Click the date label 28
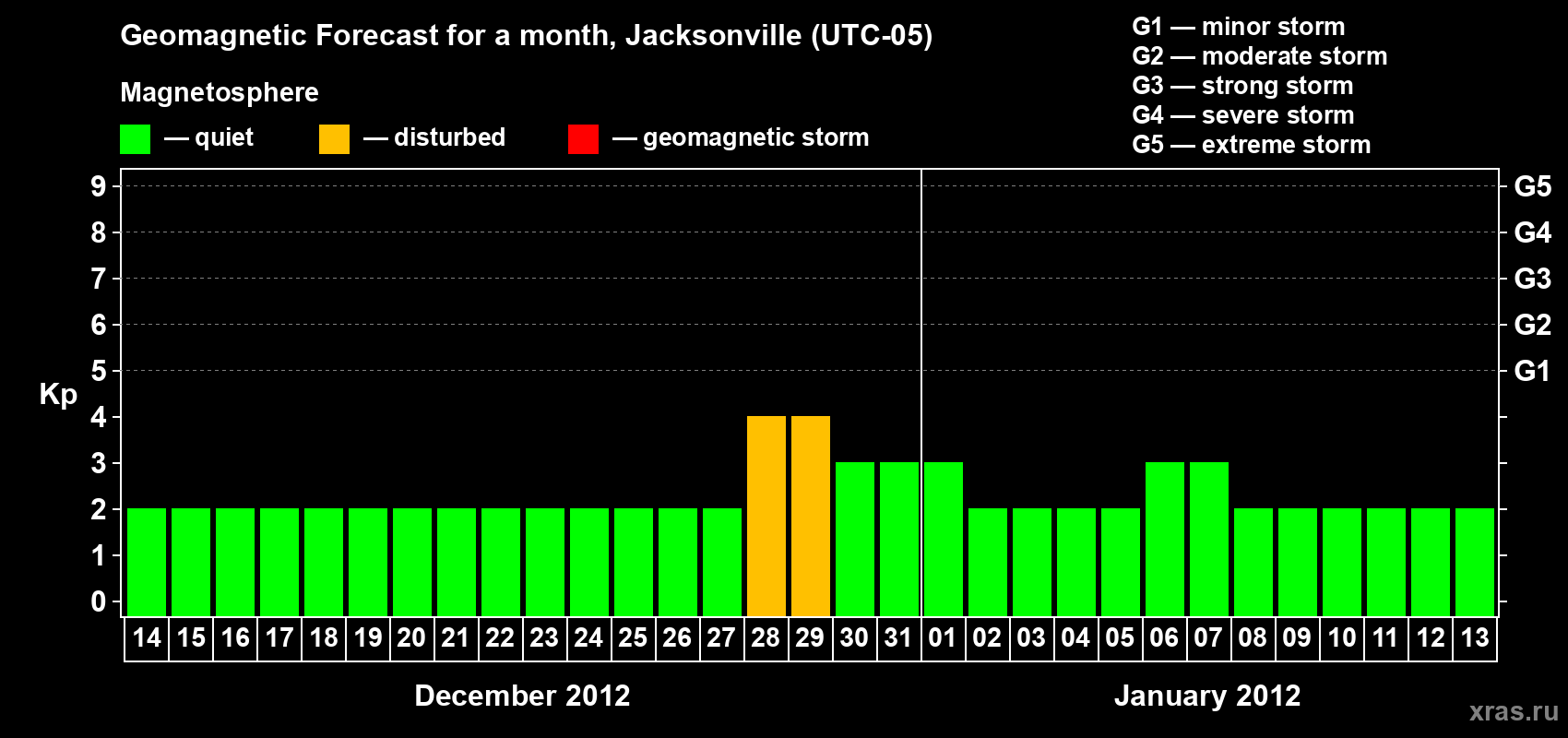The height and width of the screenshot is (738, 1568). (766, 637)
